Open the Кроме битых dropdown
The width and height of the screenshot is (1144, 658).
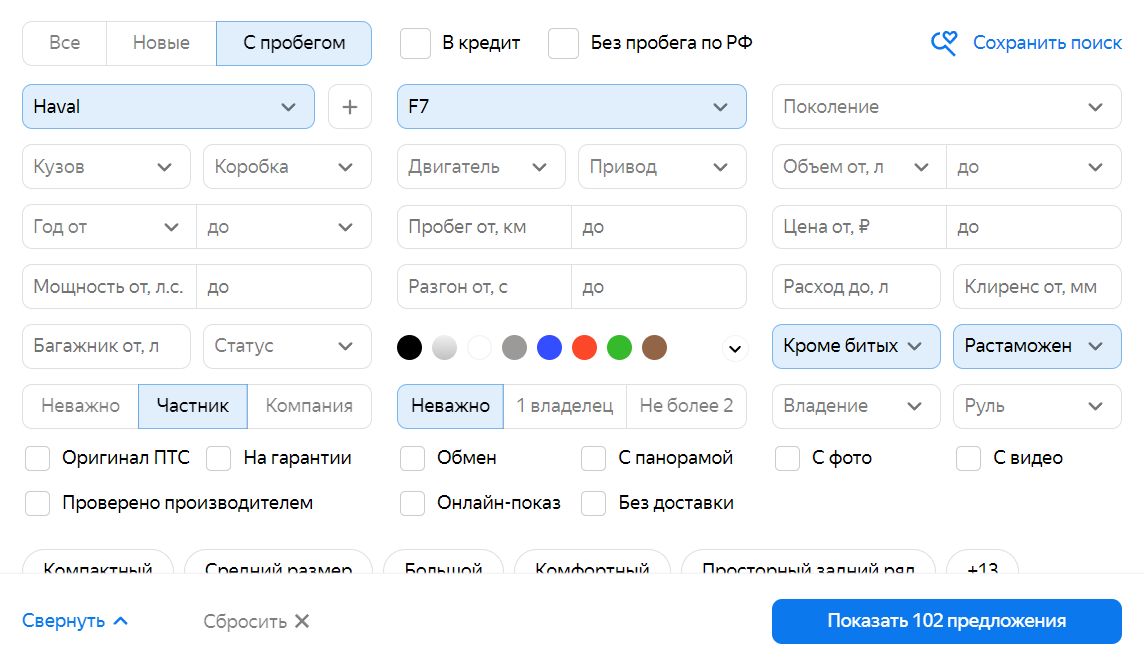pos(857,346)
